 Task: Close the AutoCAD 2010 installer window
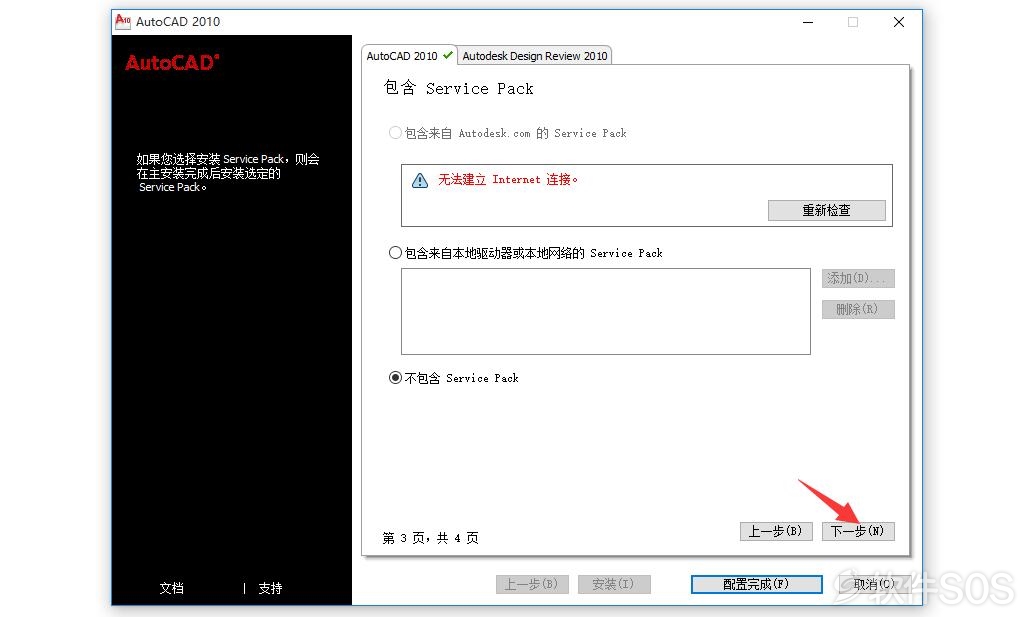[899, 22]
